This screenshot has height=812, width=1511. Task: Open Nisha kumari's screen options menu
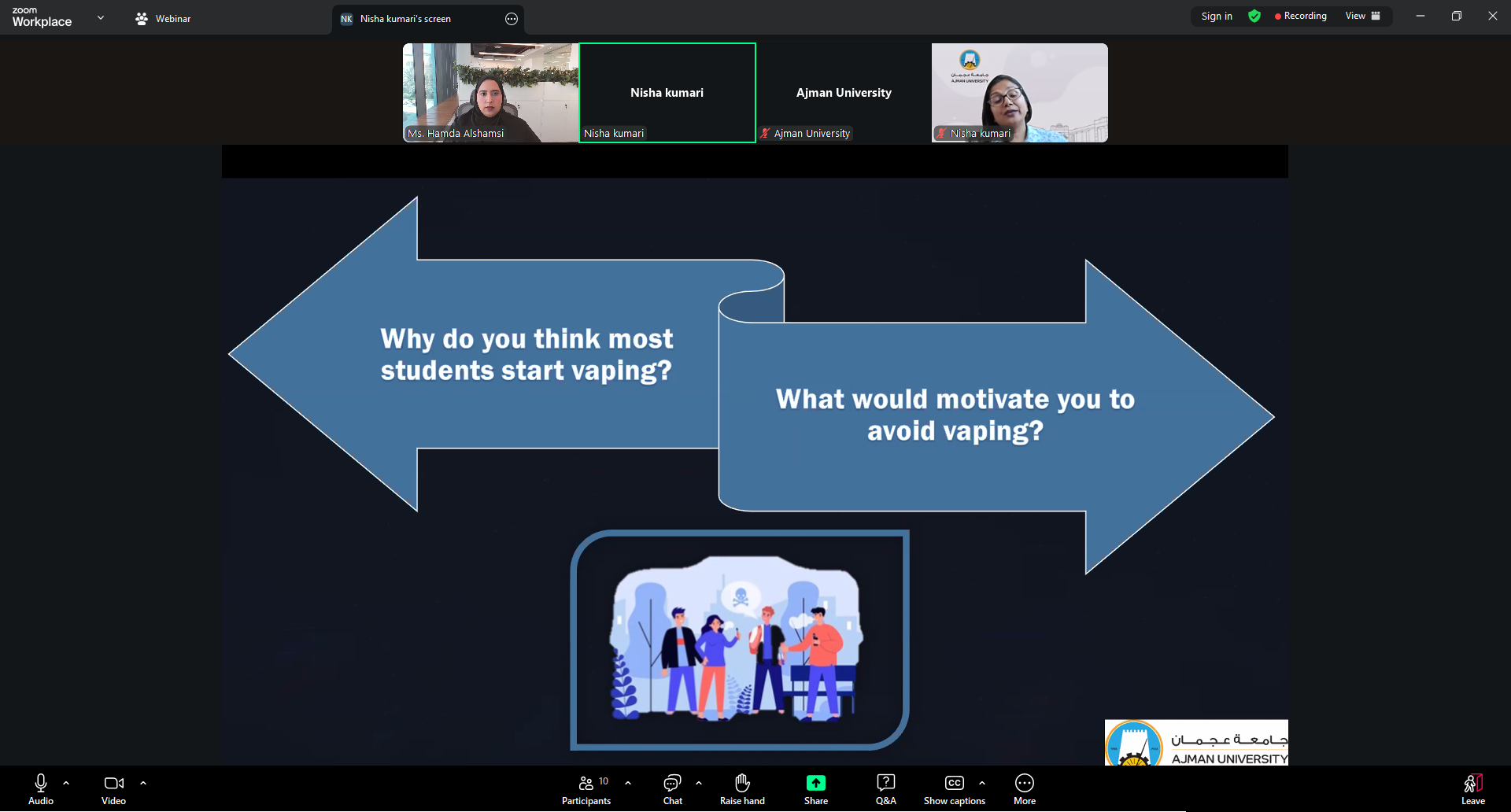pyautogui.click(x=512, y=19)
